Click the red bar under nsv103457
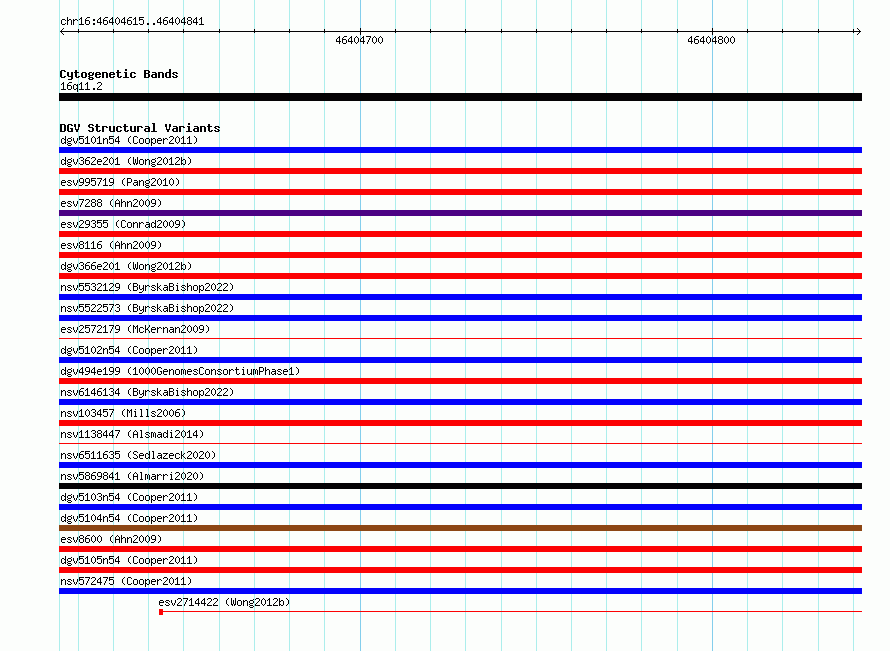Image resolution: width=890 pixels, height=651 pixels. (460, 423)
